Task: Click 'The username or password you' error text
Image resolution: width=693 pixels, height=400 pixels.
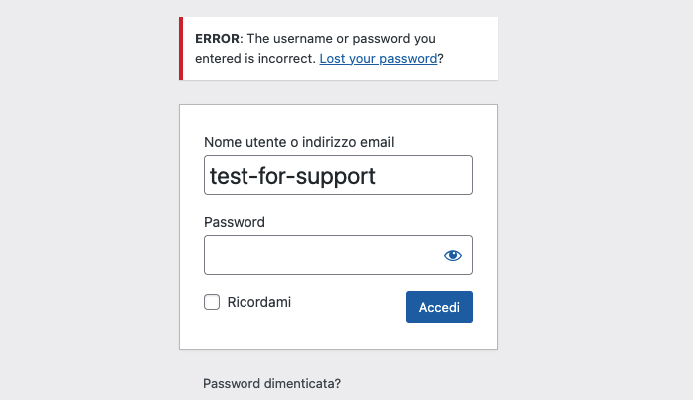Action: (341, 39)
